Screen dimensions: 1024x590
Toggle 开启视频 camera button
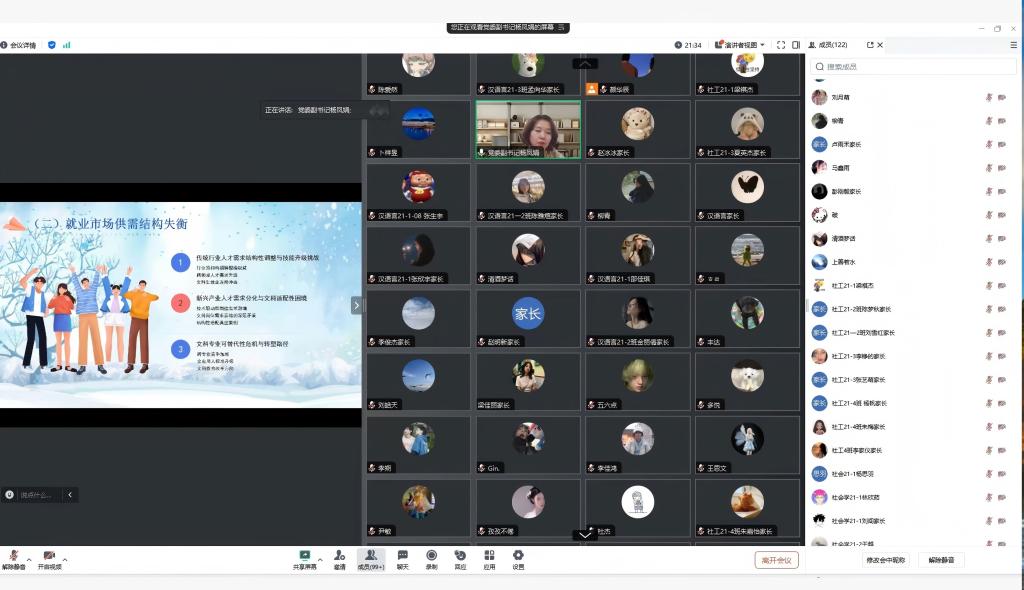(x=49, y=557)
